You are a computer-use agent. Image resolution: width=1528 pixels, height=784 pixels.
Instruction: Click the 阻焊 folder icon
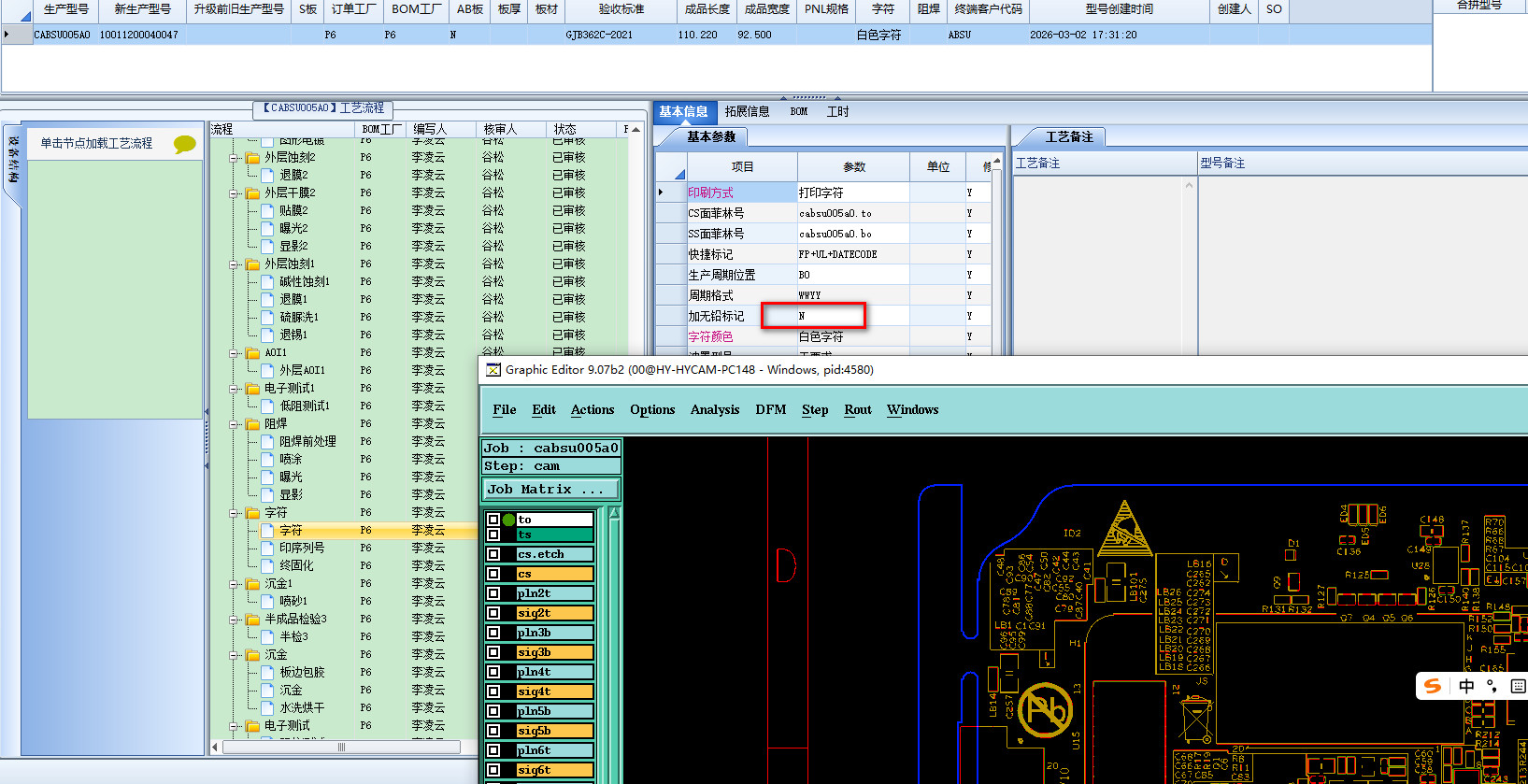pos(252,424)
